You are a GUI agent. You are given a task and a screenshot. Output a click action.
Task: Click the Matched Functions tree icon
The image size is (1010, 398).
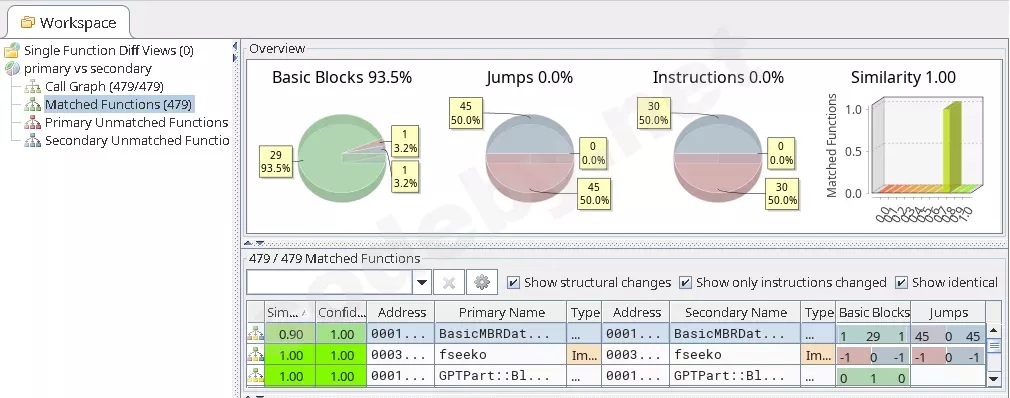click(33, 104)
